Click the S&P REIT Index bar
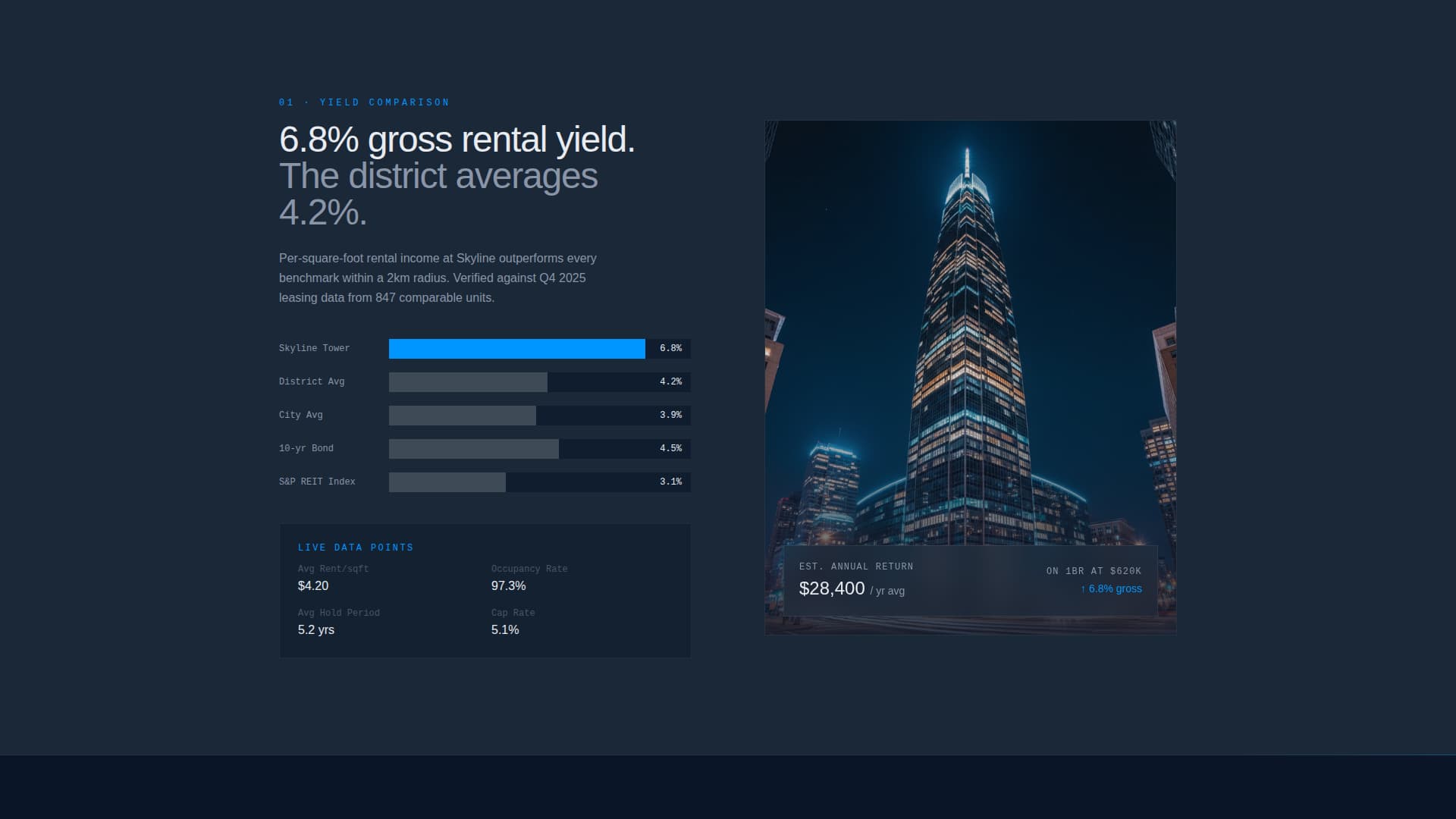The height and width of the screenshot is (819, 1456). coord(447,482)
